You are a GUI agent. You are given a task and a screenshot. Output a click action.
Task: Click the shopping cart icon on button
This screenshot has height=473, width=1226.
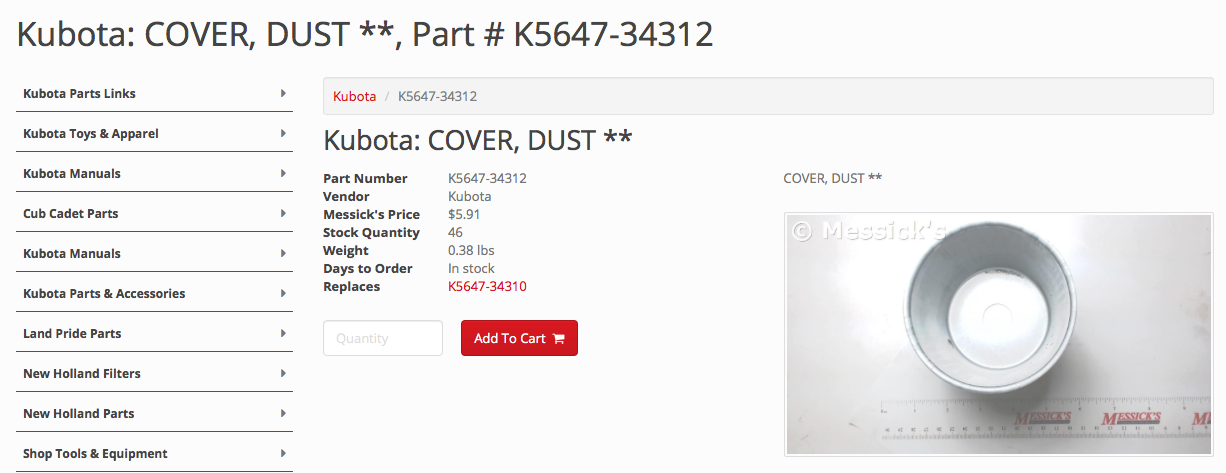(558, 338)
